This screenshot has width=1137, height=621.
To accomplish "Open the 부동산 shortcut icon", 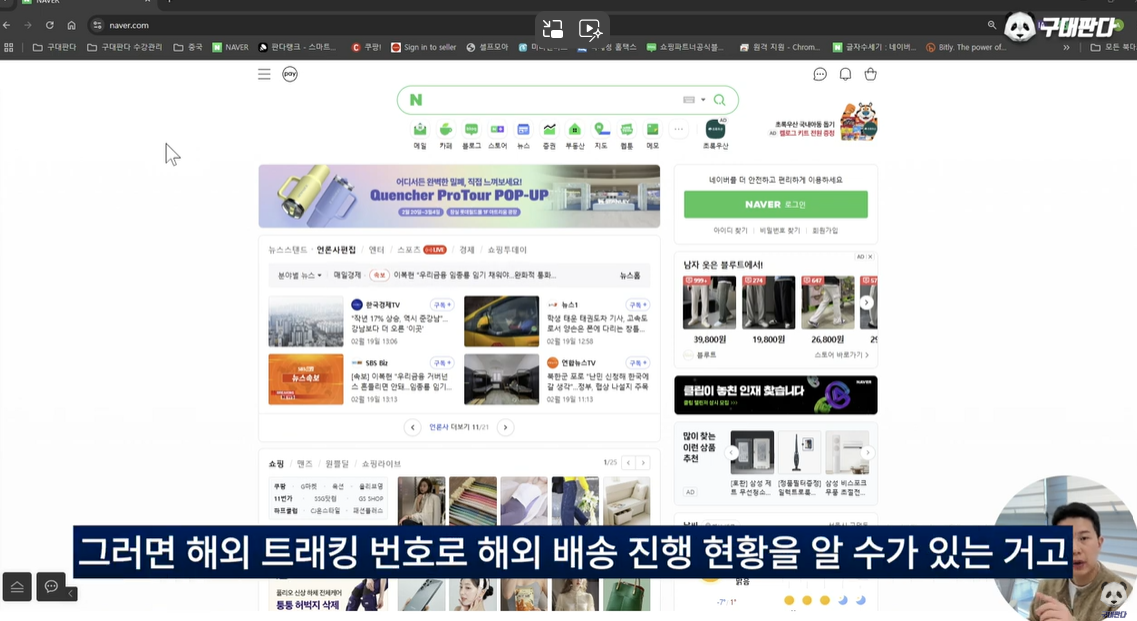I will click(x=575, y=129).
